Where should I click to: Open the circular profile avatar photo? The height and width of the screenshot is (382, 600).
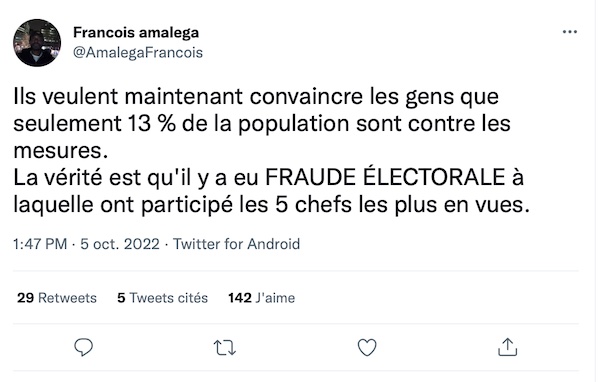37,42
